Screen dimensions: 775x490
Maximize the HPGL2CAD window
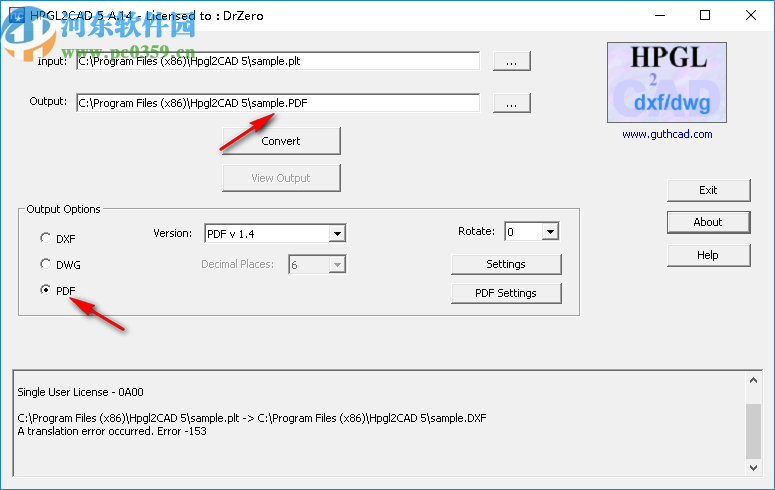pos(705,15)
